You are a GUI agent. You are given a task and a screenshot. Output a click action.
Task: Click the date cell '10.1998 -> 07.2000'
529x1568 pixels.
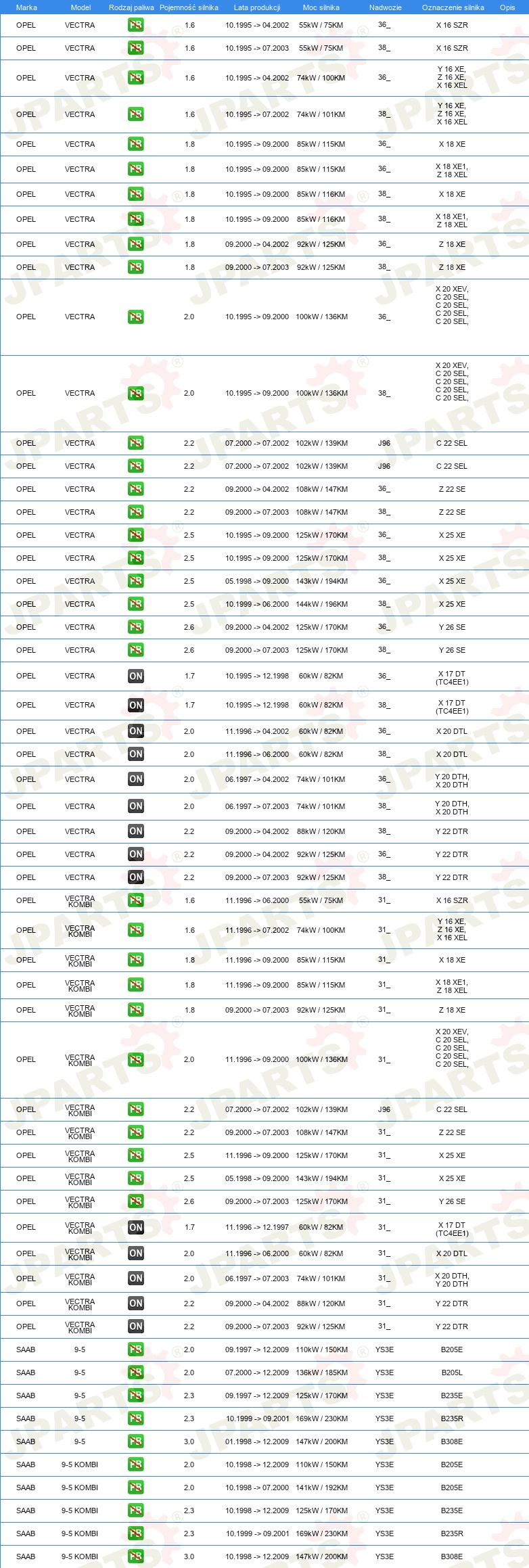tap(257, 1488)
